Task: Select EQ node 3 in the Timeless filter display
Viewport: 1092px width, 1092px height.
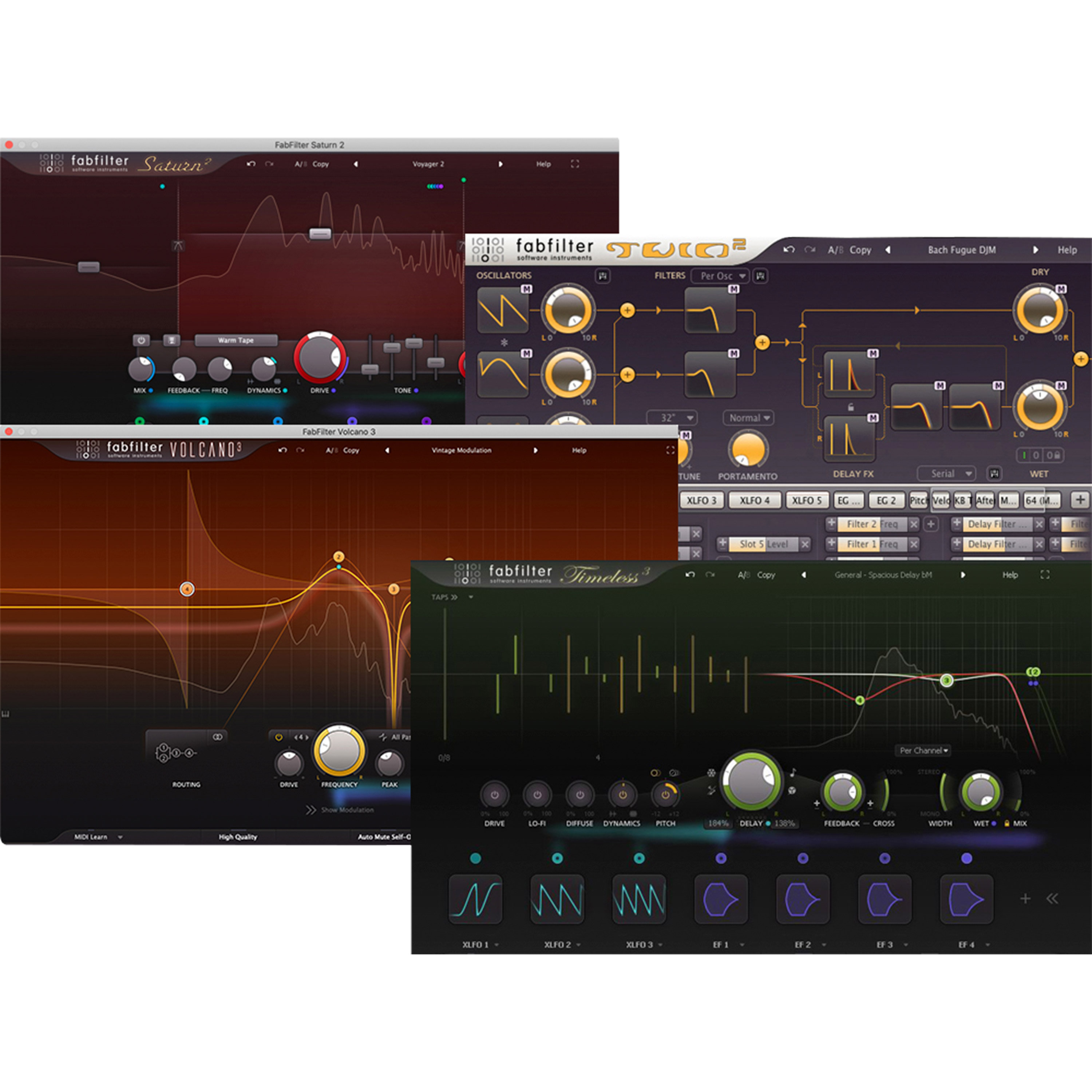Action: pyautogui.click(x=947, y=680)
